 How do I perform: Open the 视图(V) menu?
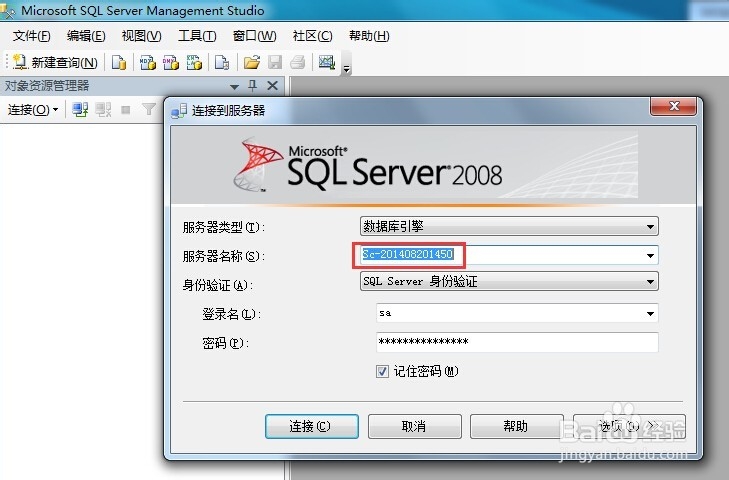click(141, 36)
